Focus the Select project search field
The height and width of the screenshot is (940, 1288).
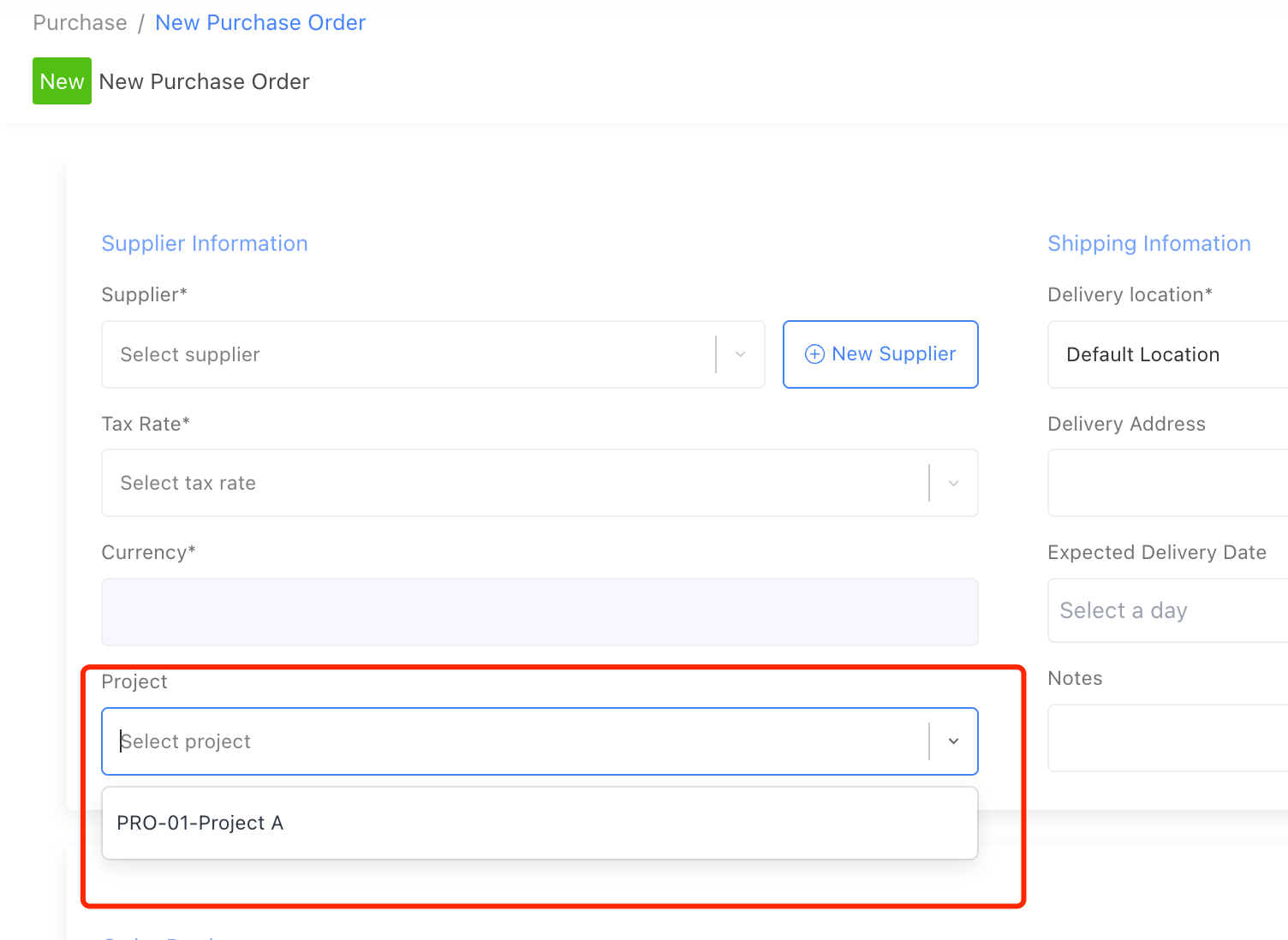(514, 741)
